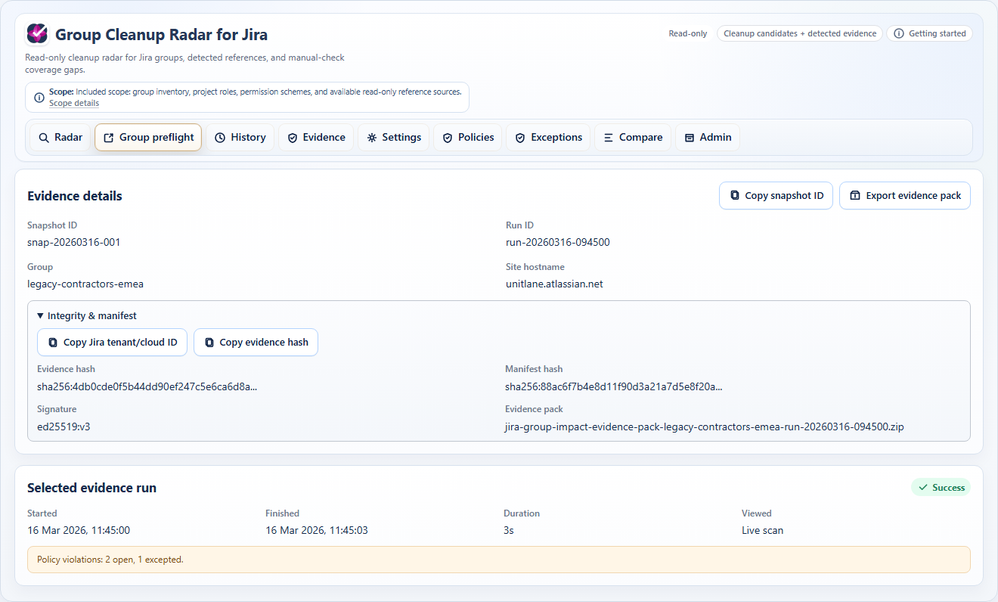Image resolution: width=998 pixels, height=602 pixels.
Task: Click the finished time 16 Mar 2026, 11:45:03
Action: pos(317,530)
